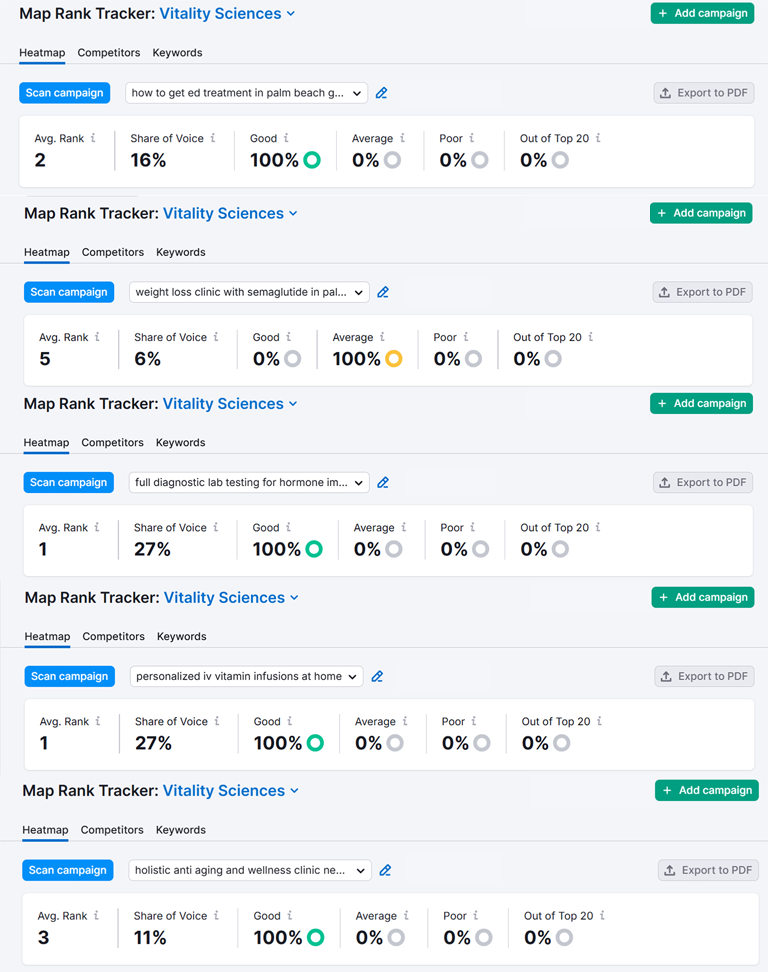The image size is (768, 972).
Task: Click the info icon beside Out of Top 20 in the last panel
Action: (602, 915)
